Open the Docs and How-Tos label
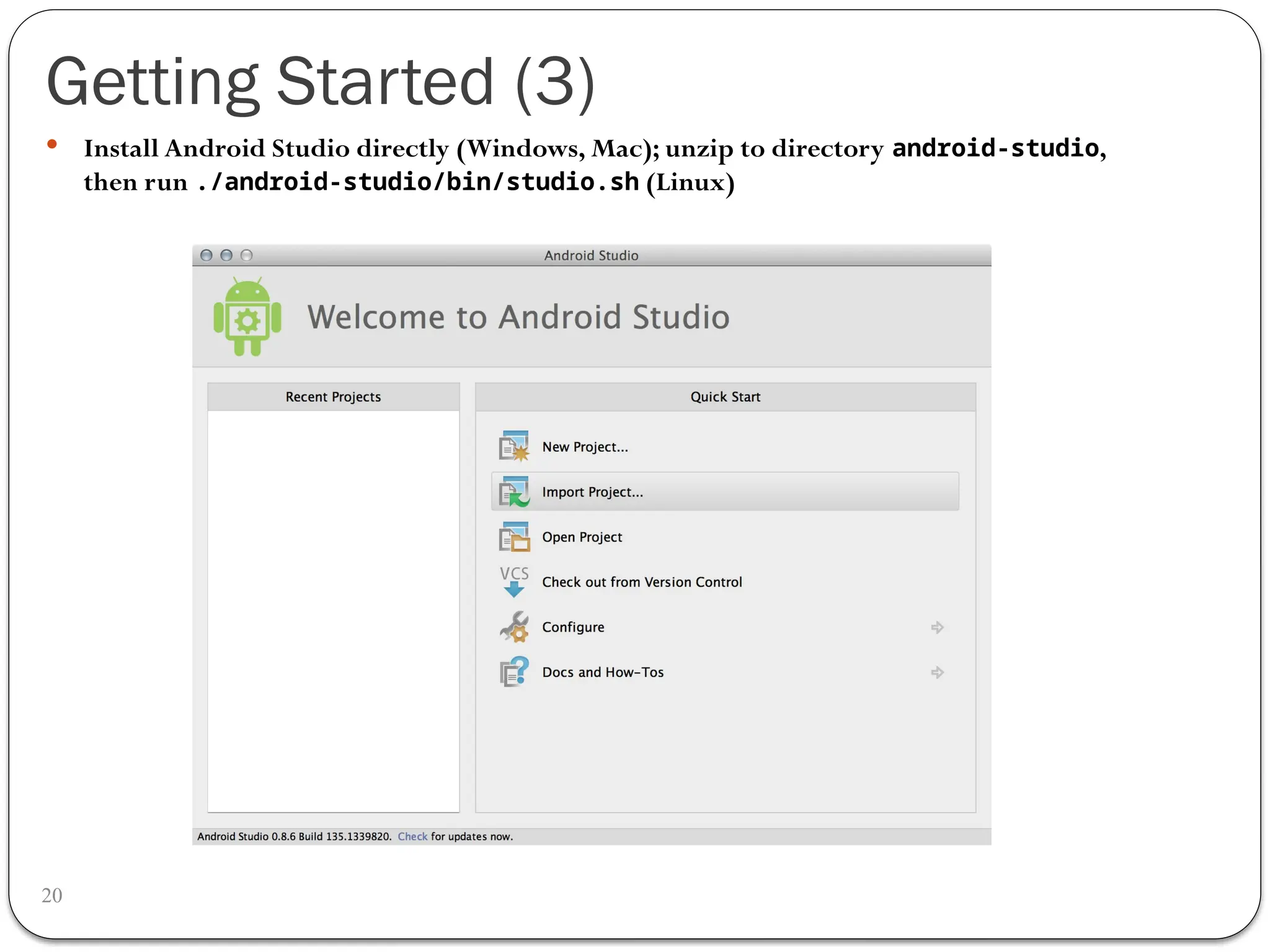The image size is (1270, 952). click(603, 672)
